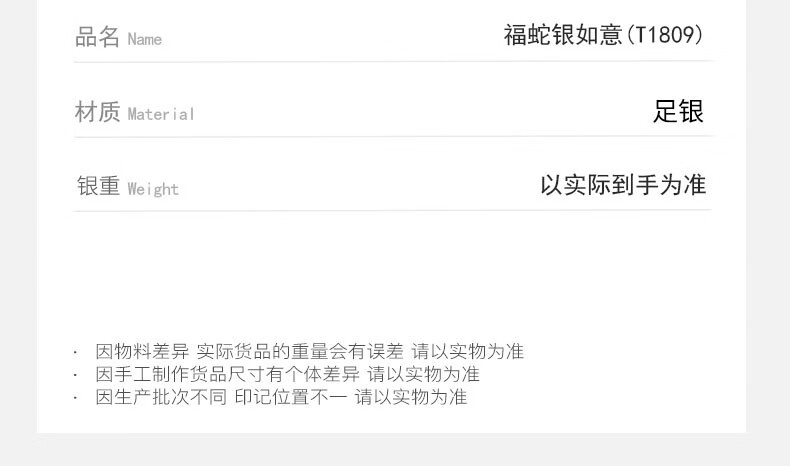Click the note about 因生产批次不同
The image size is (790, 466).
coord(281,397)
